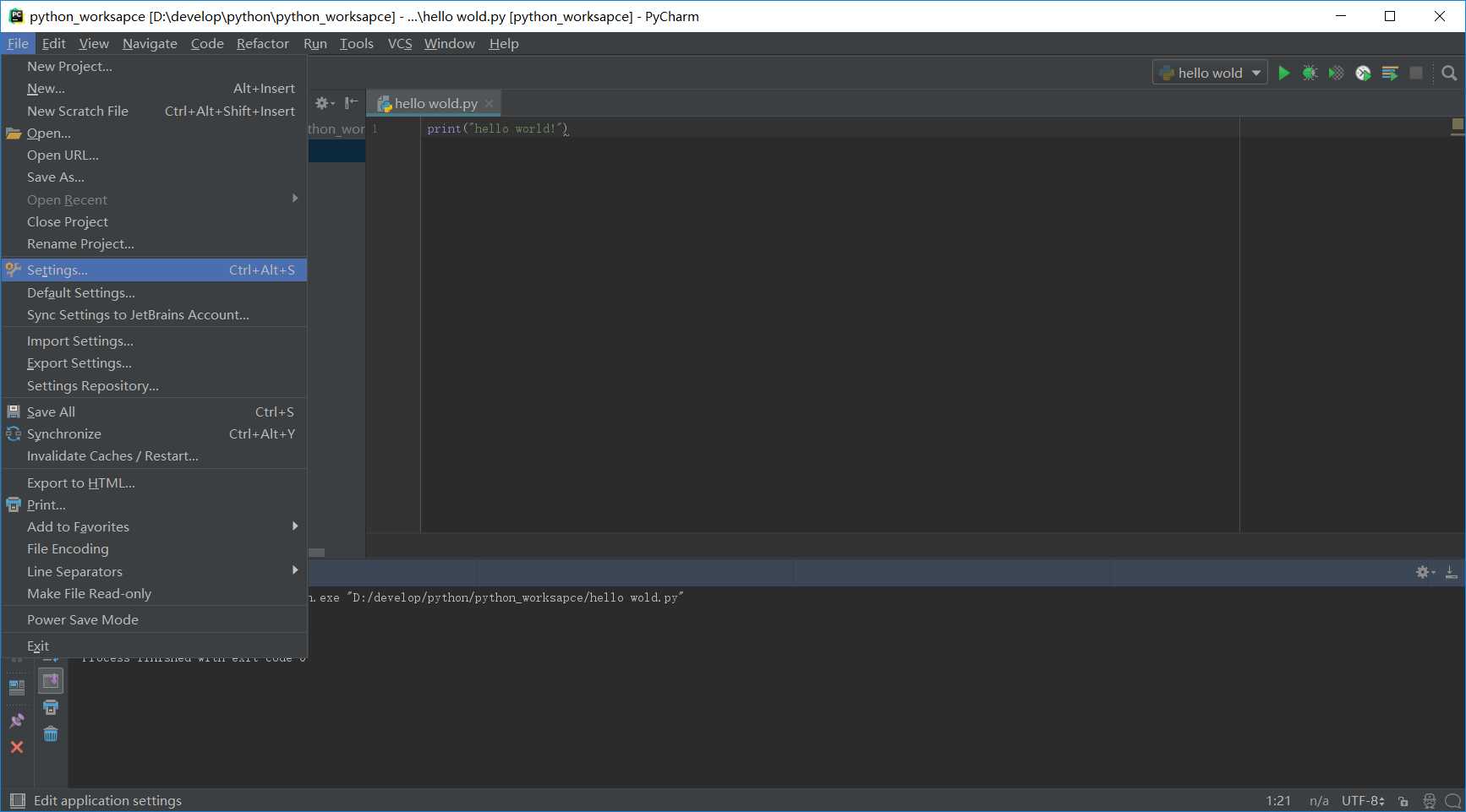
Task: Select New Scratch File menu item
Action: coord(154,111)
